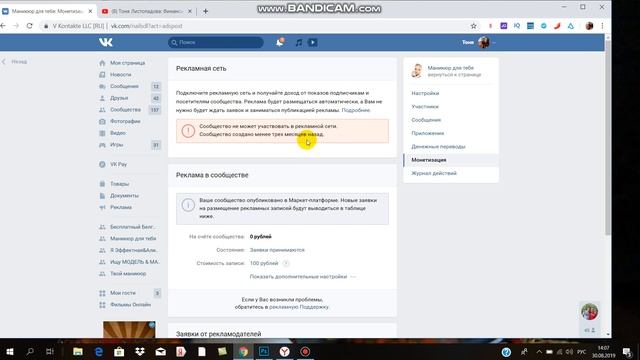Open Игры in left menu

coord(116,145)
